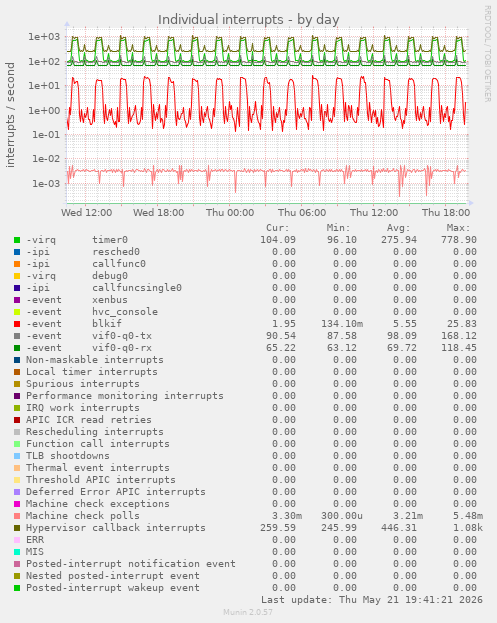
Task: Click the yellow swatch beside debug0
Action: (17, 276)
